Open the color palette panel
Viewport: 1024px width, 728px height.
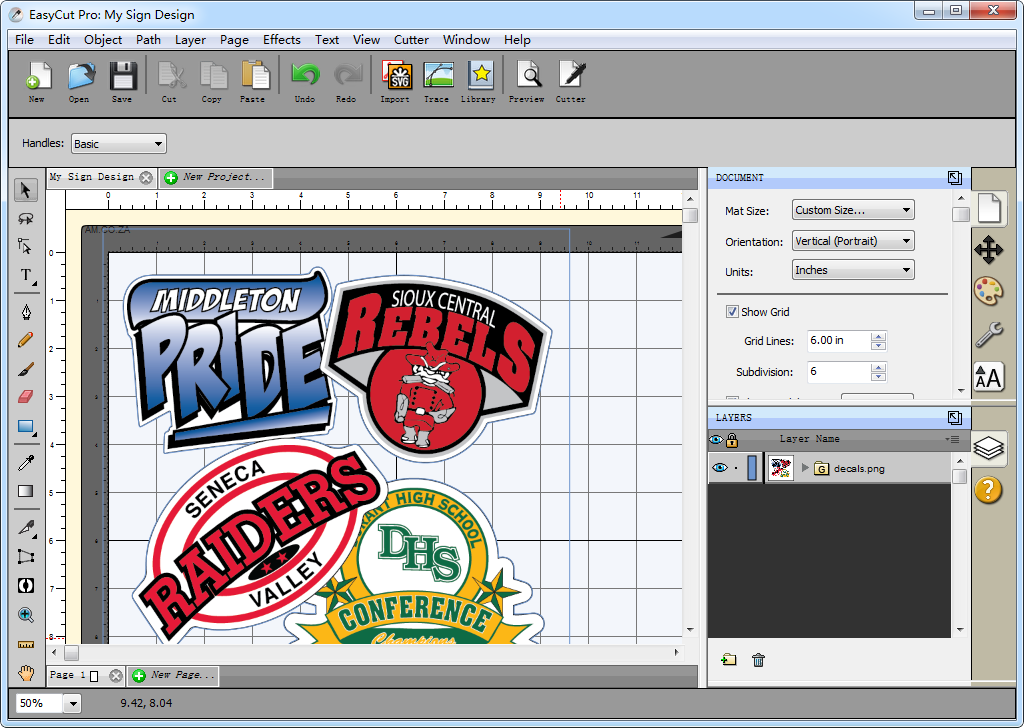988,290
